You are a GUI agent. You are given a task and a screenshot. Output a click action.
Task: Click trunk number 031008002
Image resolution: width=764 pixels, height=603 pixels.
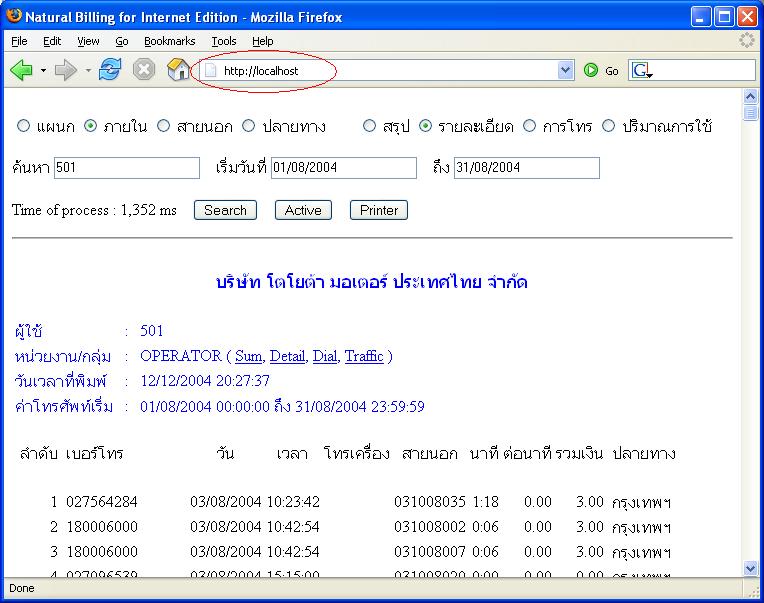click(x=430, y=527)
